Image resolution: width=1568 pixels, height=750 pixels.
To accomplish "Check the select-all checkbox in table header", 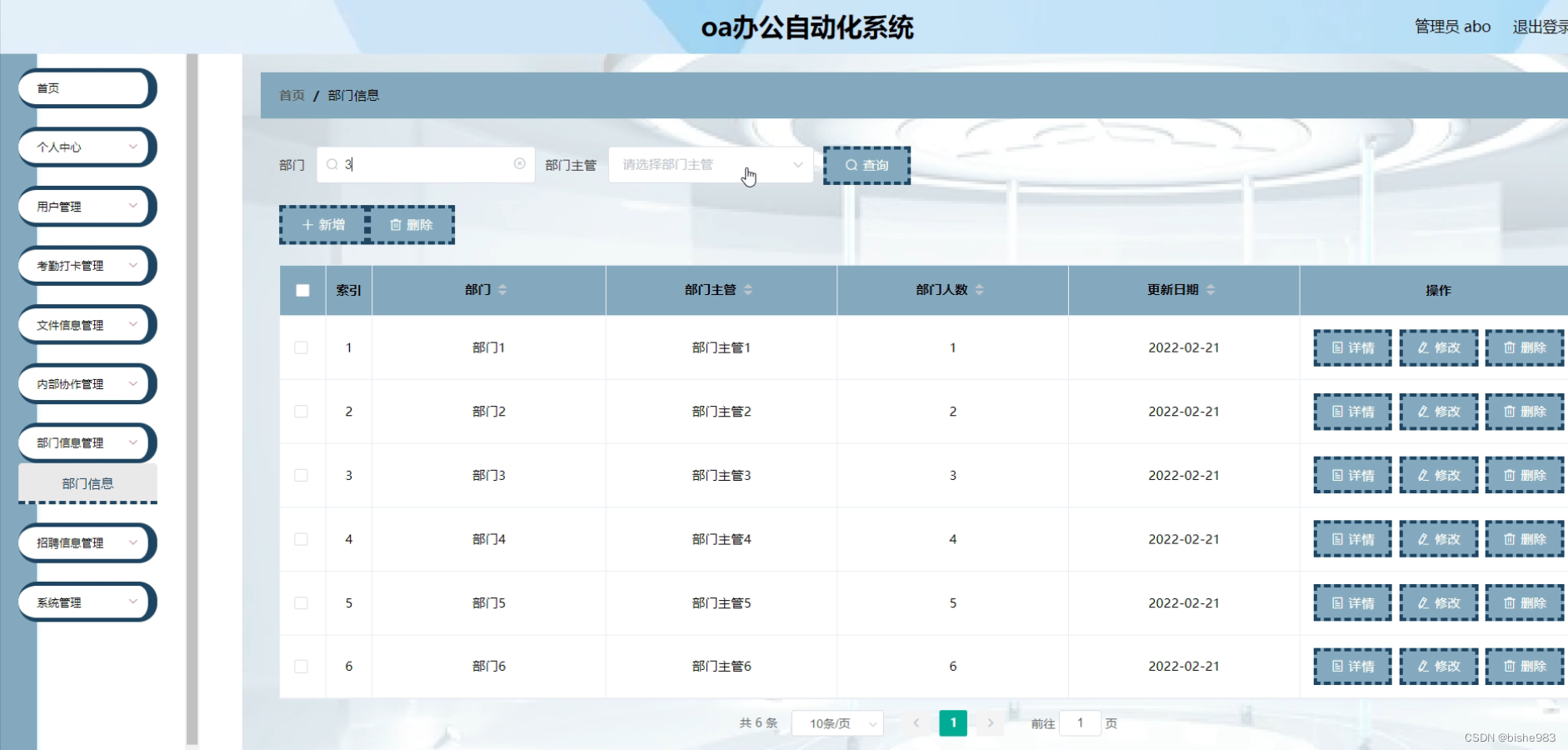I will (x=302, y=290).
